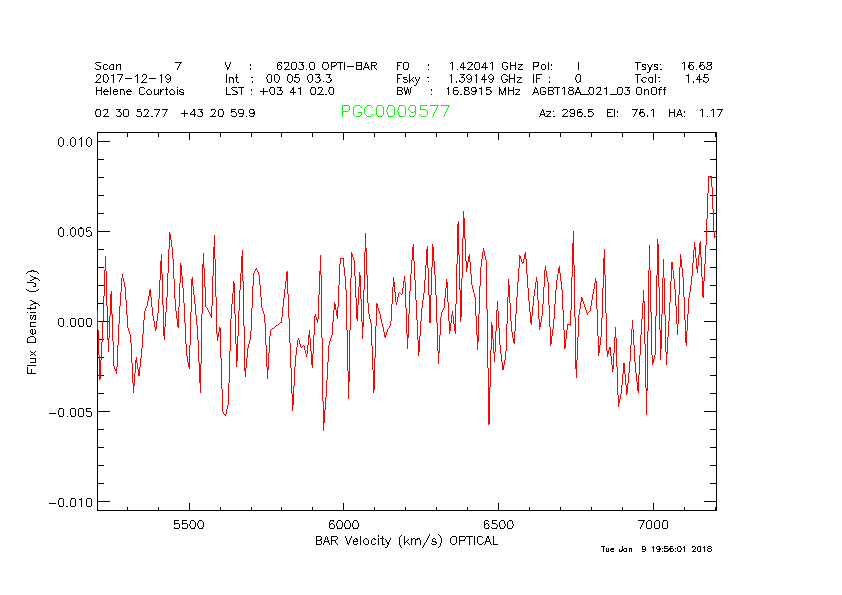Click the 02 30 52.77 right ascension coordinates

coord(133,113)
